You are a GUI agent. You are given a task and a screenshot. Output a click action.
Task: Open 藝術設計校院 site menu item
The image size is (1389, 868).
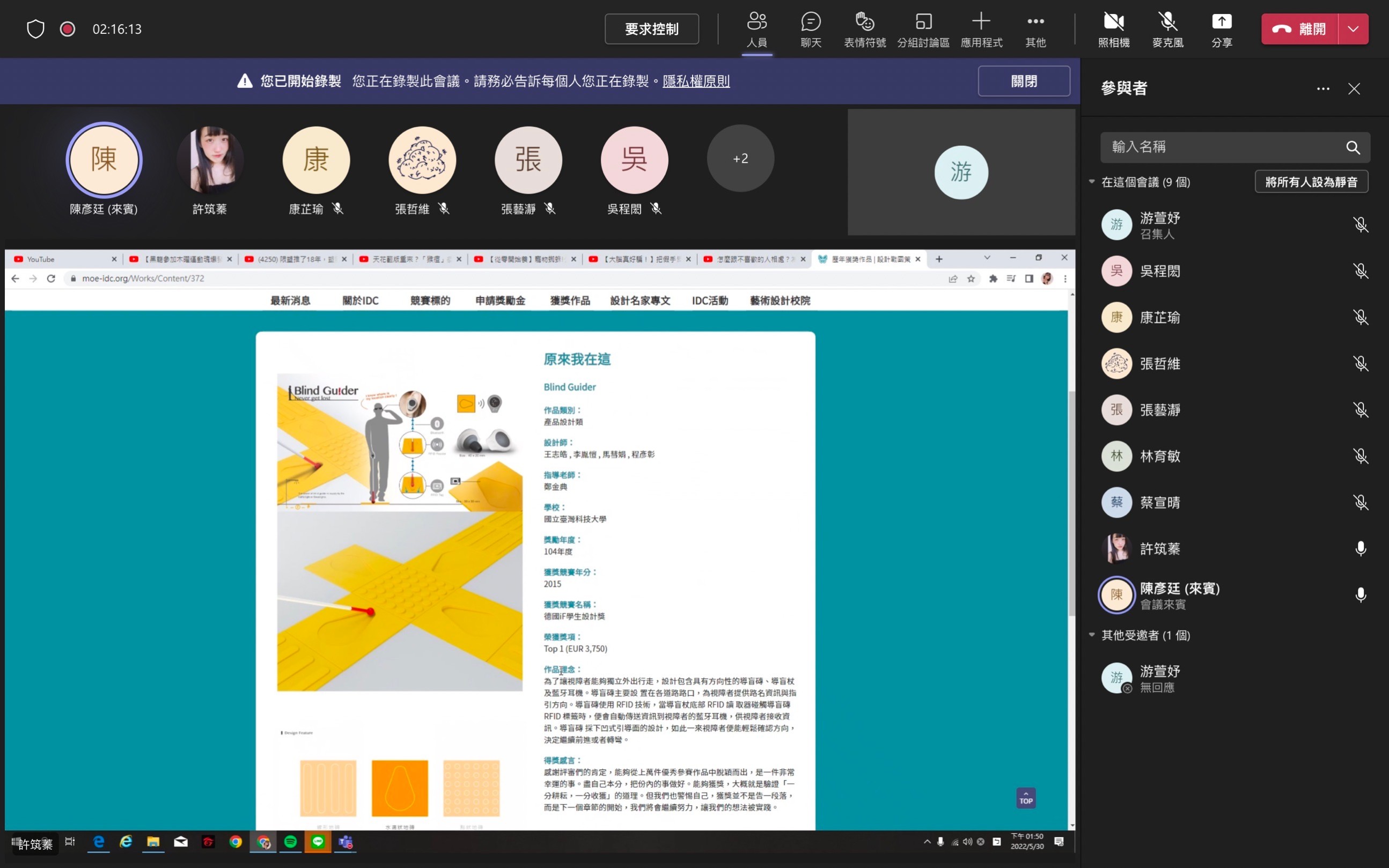(780, 300)
